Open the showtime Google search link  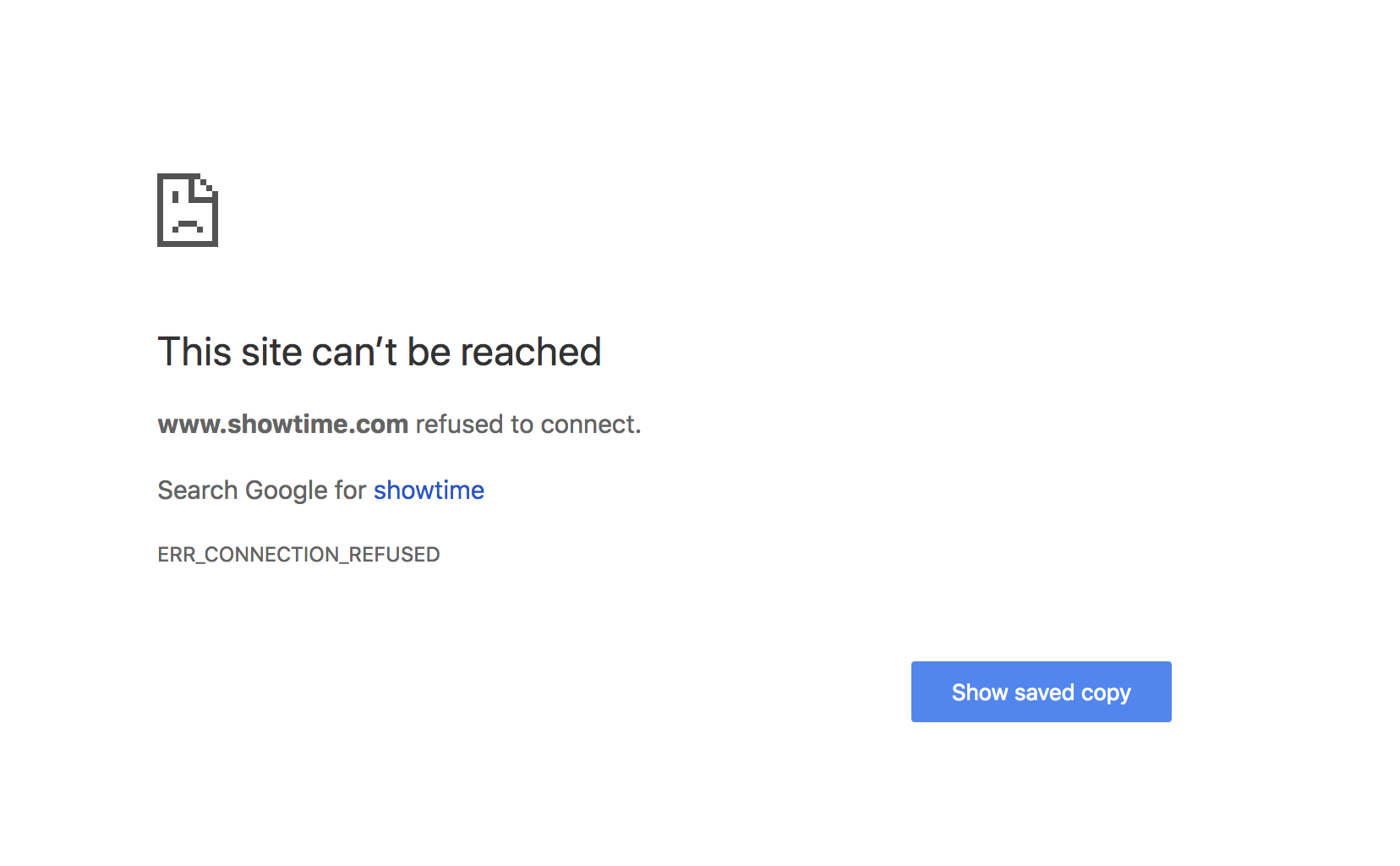click(429, 491)
